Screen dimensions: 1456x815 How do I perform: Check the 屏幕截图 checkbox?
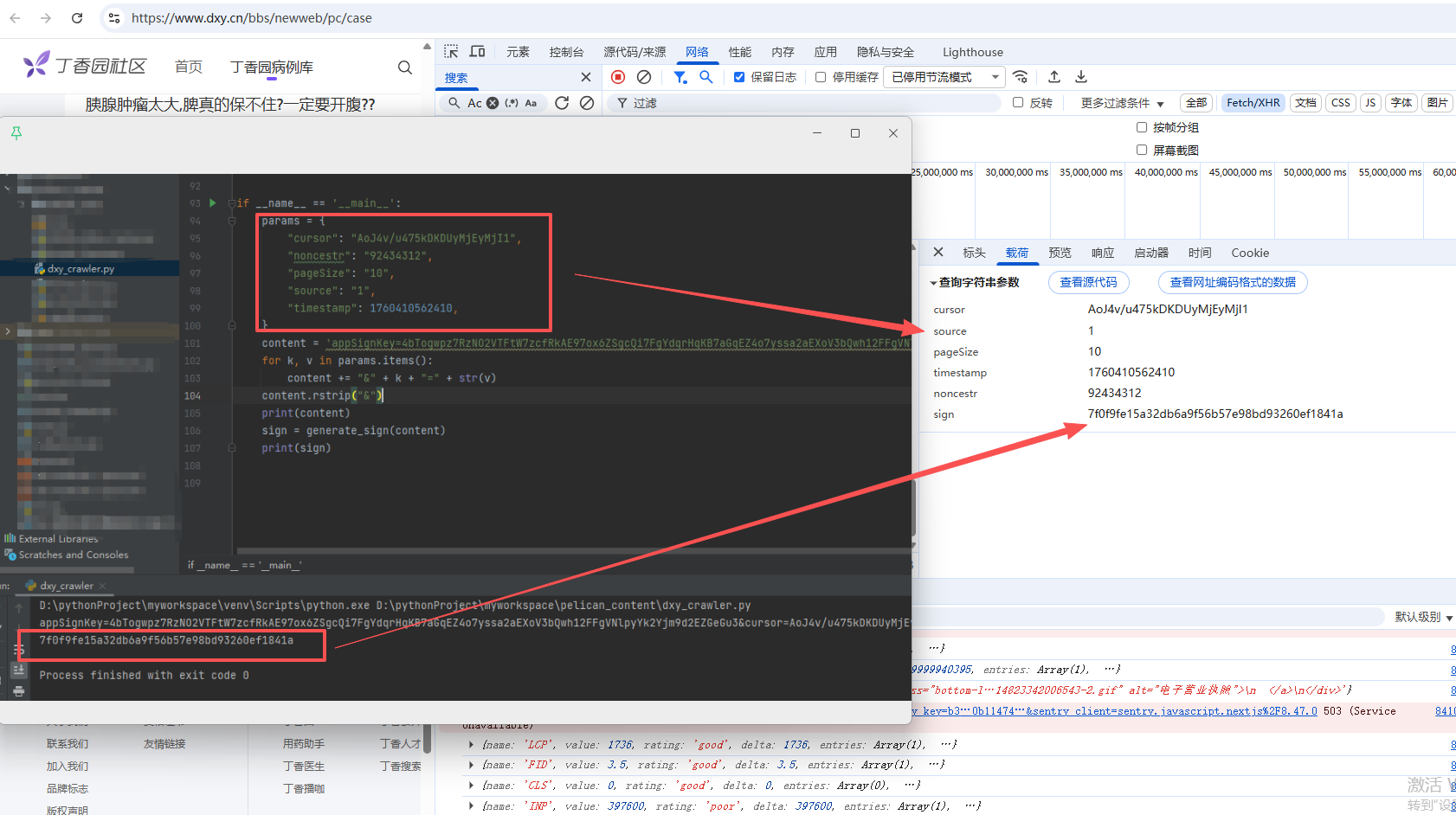click(x=1142, y=150)
